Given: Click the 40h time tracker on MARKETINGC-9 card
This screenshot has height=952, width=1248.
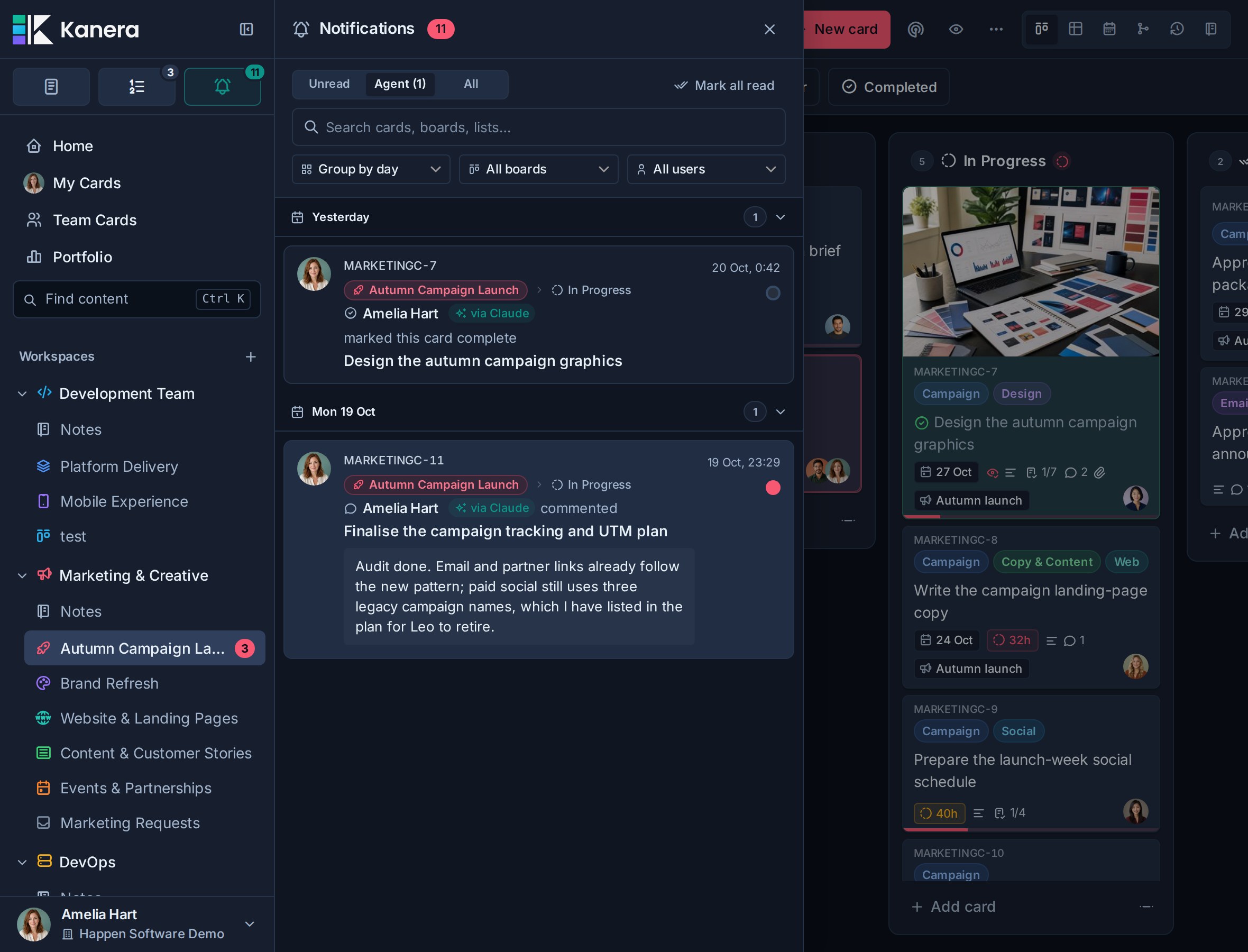Looking at the screenshot, I should (939, 813).
